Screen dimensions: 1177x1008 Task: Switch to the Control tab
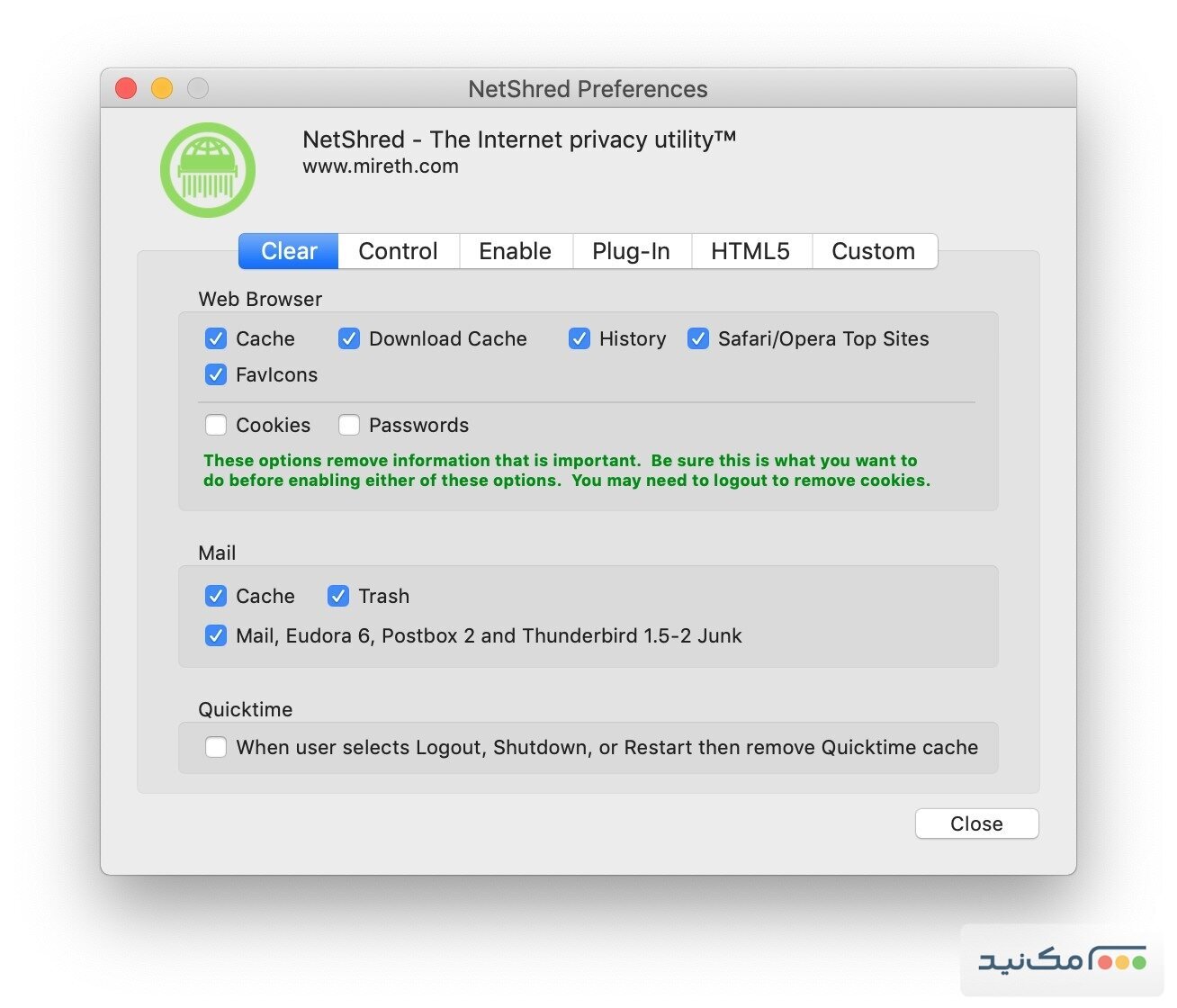click(398, 251)
